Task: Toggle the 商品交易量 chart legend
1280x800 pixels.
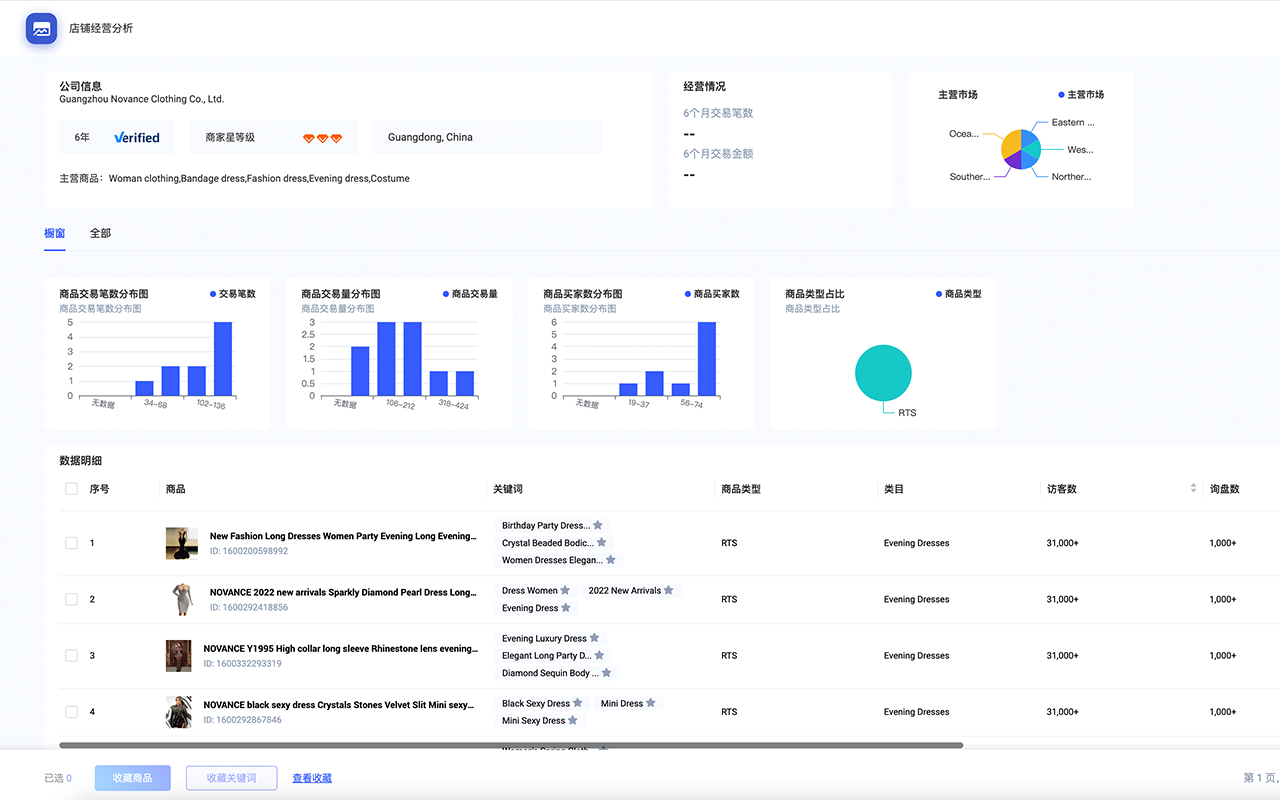Action: [x=470, y=294]
